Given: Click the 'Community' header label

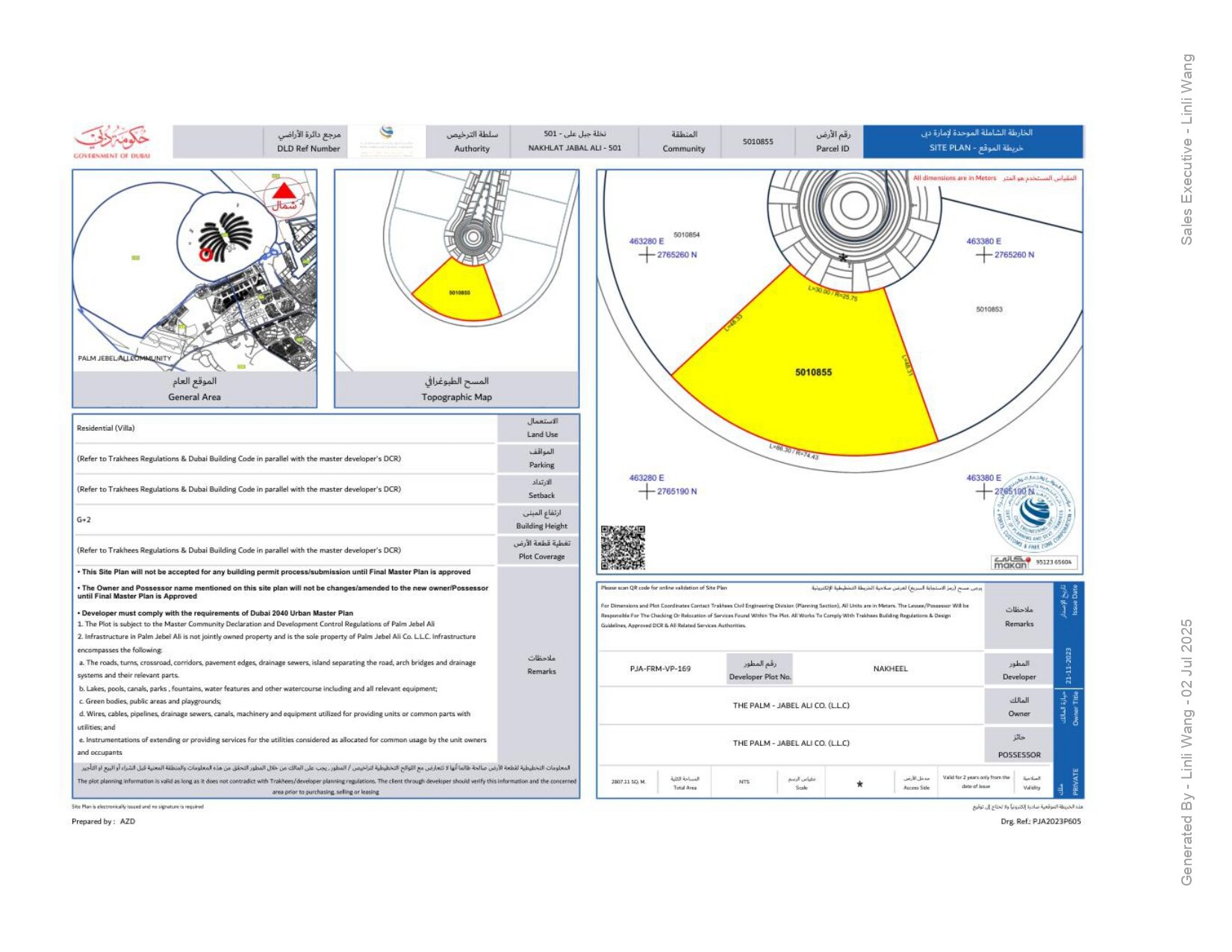Looking at the screenshot, I should click(x=683, y=149).
